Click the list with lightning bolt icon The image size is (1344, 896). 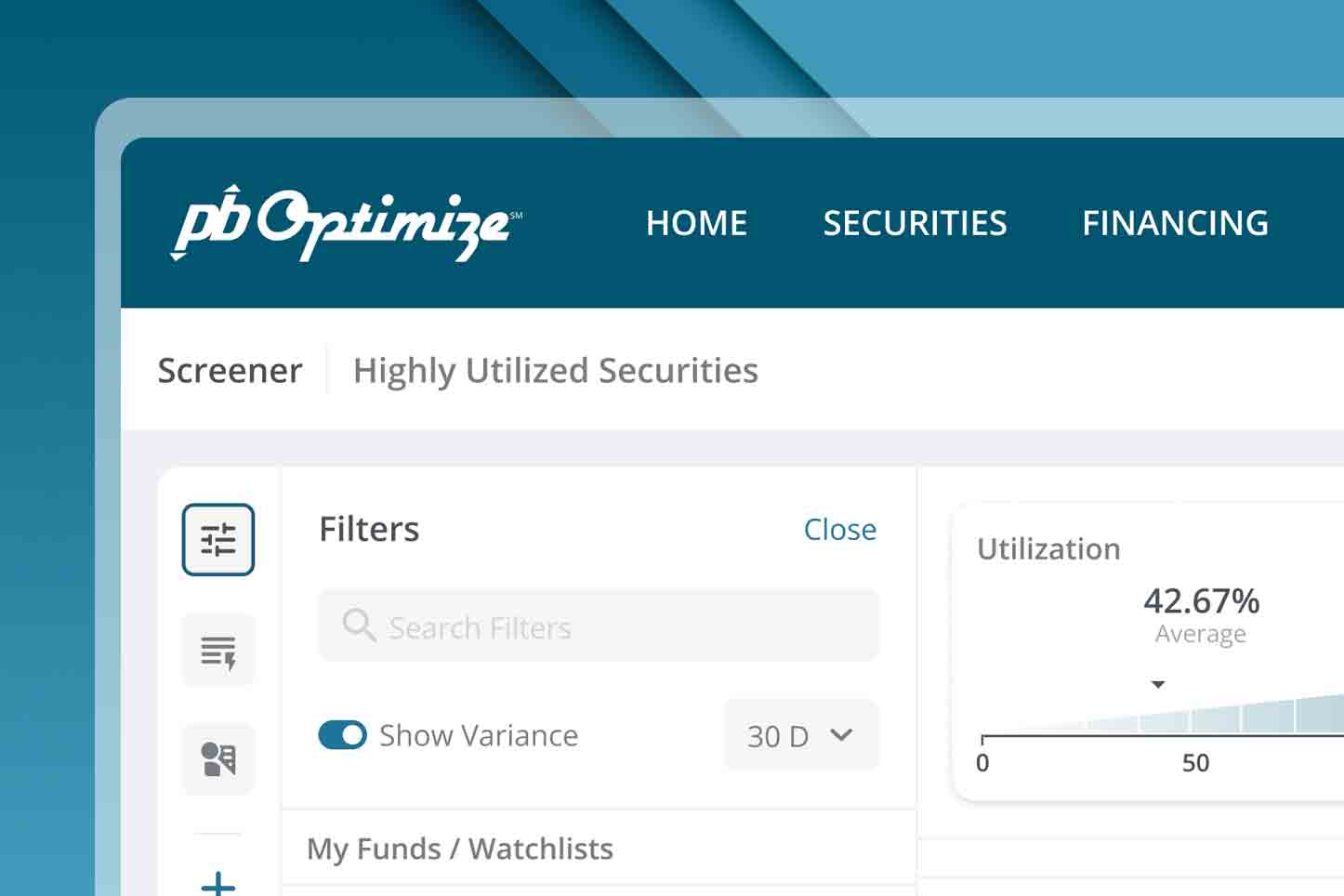click(x=218, y=651)
